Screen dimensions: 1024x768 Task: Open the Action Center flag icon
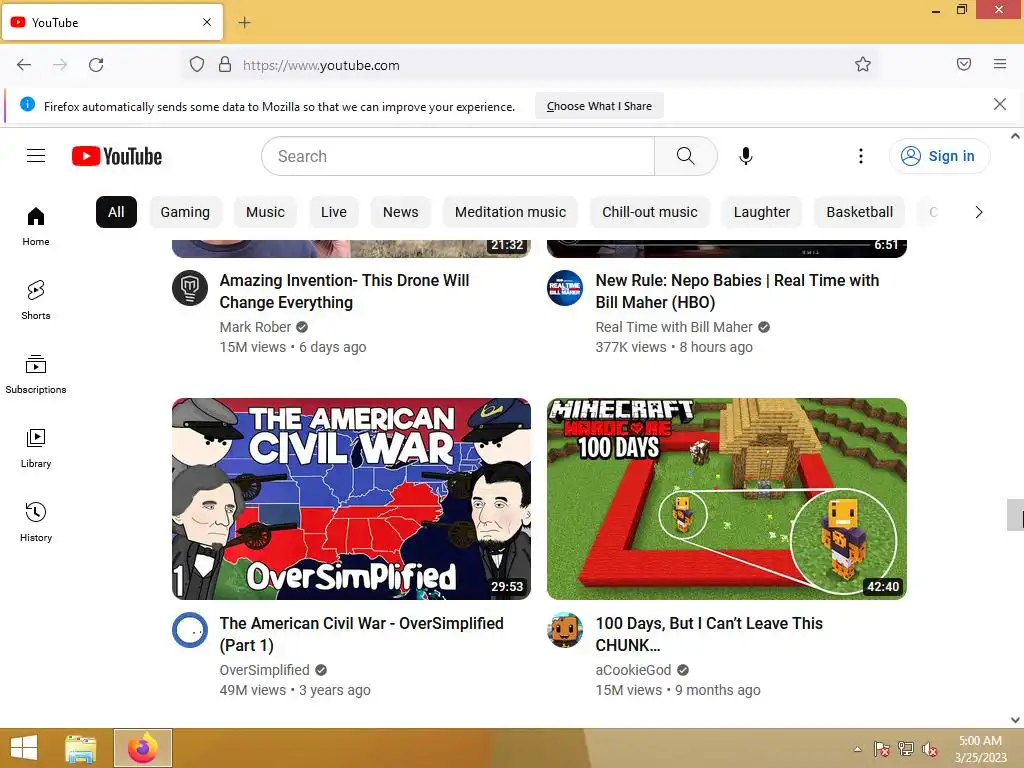point(882,749)
